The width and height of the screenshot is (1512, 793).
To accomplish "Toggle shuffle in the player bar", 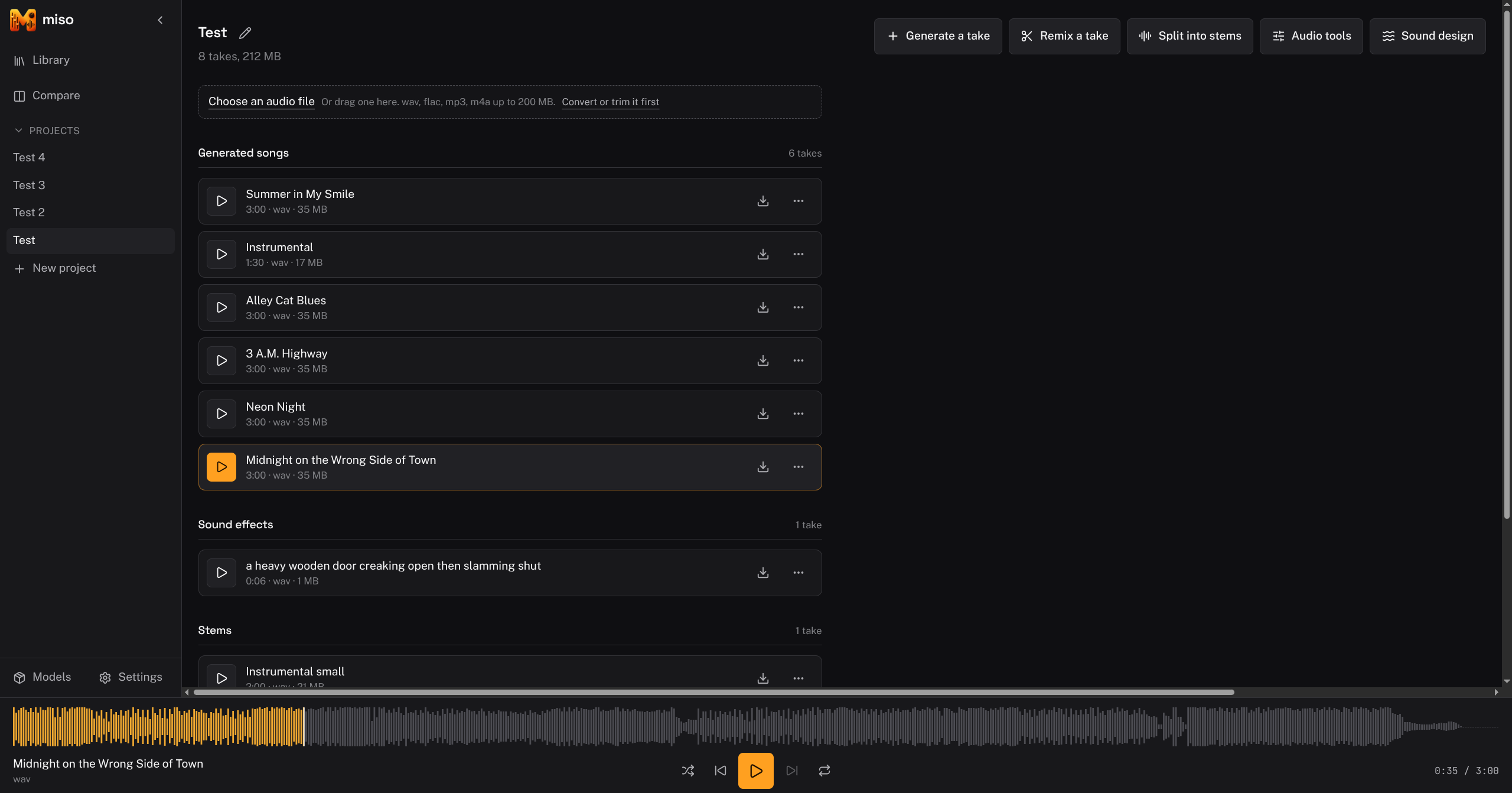I will click(x=688, y=771).
